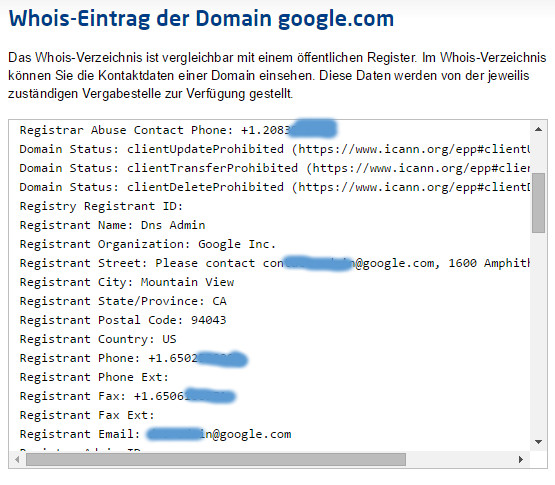Click the 'Registrant Phone: +1.6502' line
The height and width of the screenshot is (485, 555).
click(133, 358)
